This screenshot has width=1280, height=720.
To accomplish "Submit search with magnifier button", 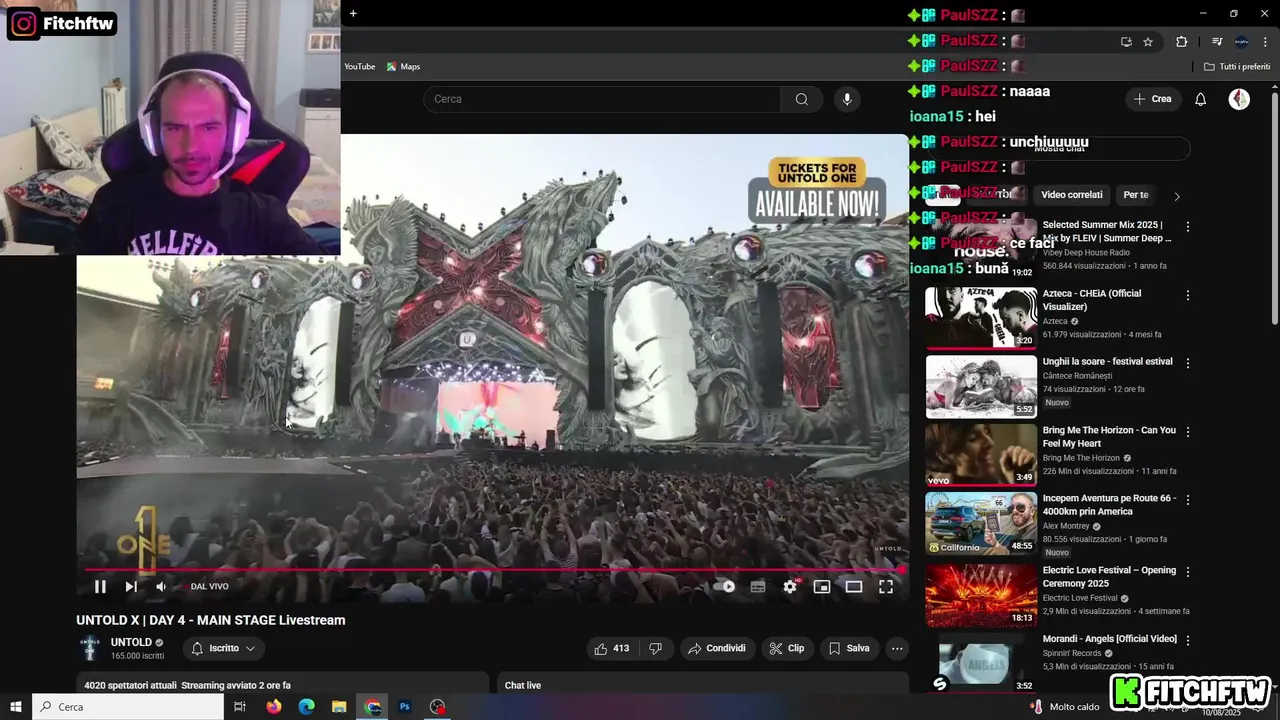I will tap(802, 99).
